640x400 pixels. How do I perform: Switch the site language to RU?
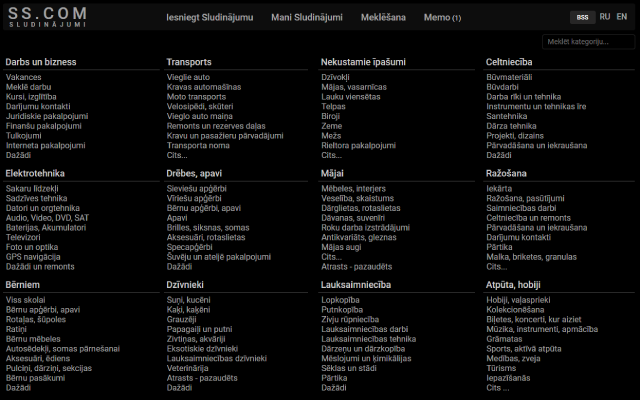click(605, 17)
